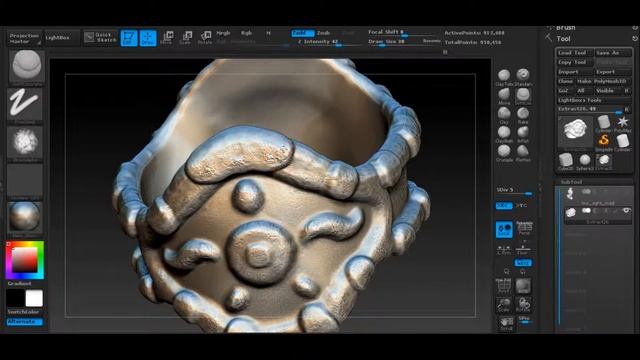Select the Inflat brush
Viewport: 640px width, 360px height.
[x=523, y=134]
